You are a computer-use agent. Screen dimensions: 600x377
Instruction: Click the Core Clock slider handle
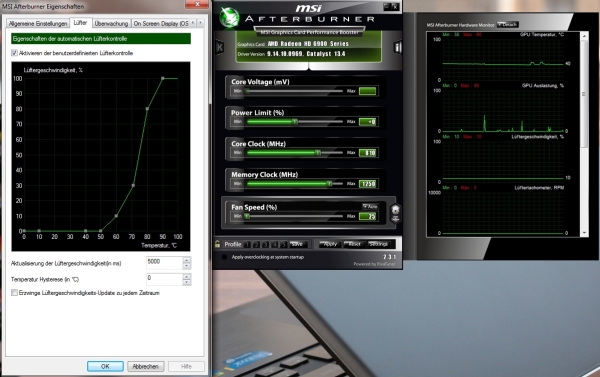(x=318, y=153)
